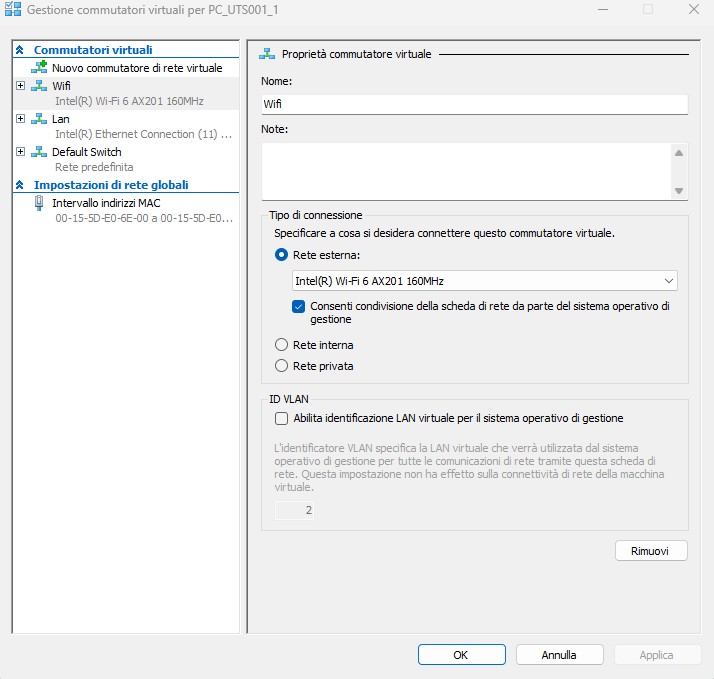Select the Wifi switch icon
The width and height of the screenshot is (714, 679).
pyautogui.click(x=39, y=86)
